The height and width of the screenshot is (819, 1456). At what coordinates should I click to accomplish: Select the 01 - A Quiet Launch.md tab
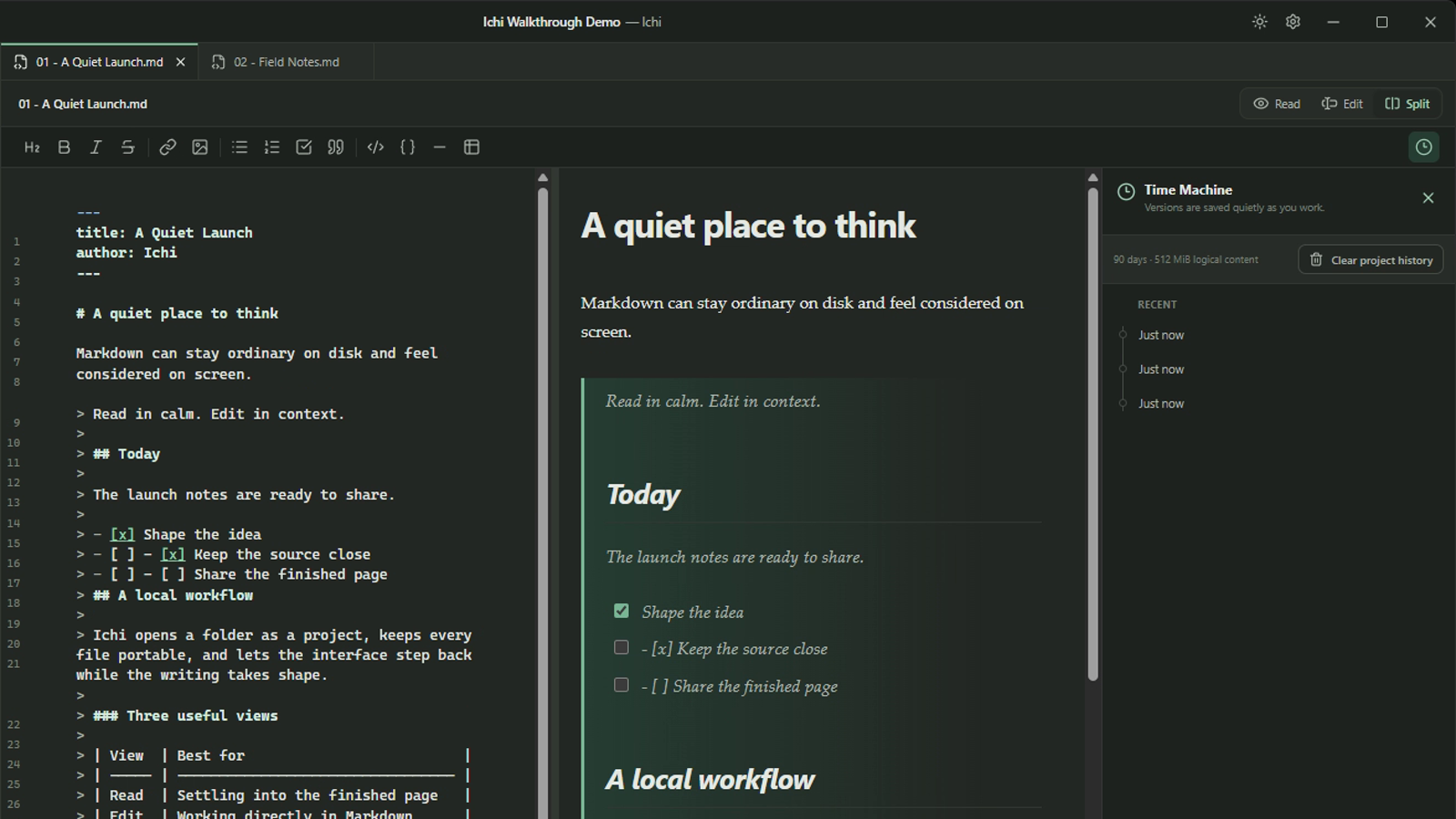pos(98,62)
